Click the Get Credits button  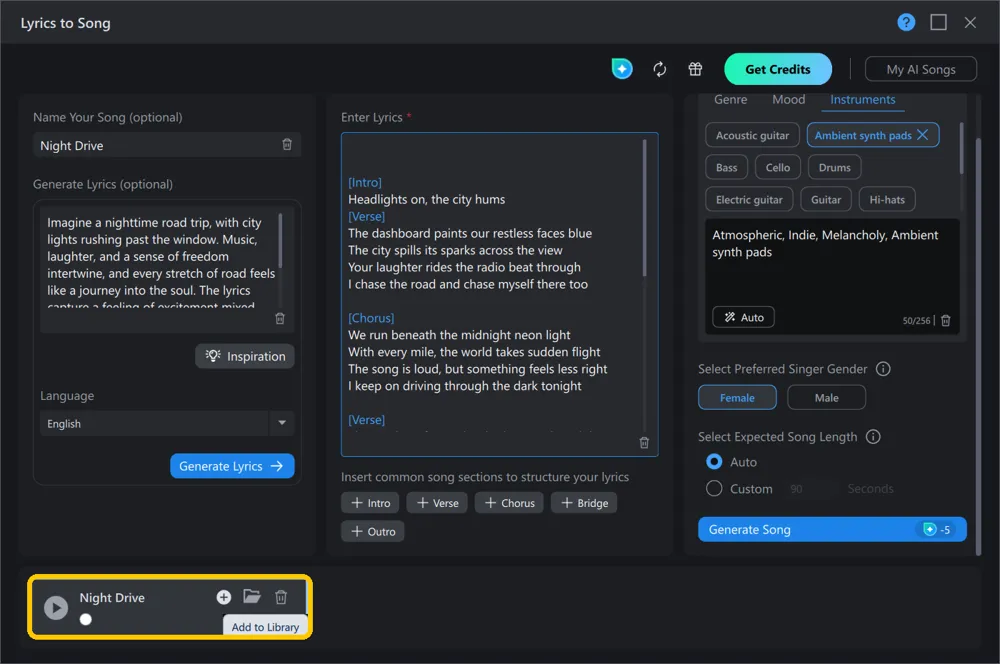click(x=777, y=69)
